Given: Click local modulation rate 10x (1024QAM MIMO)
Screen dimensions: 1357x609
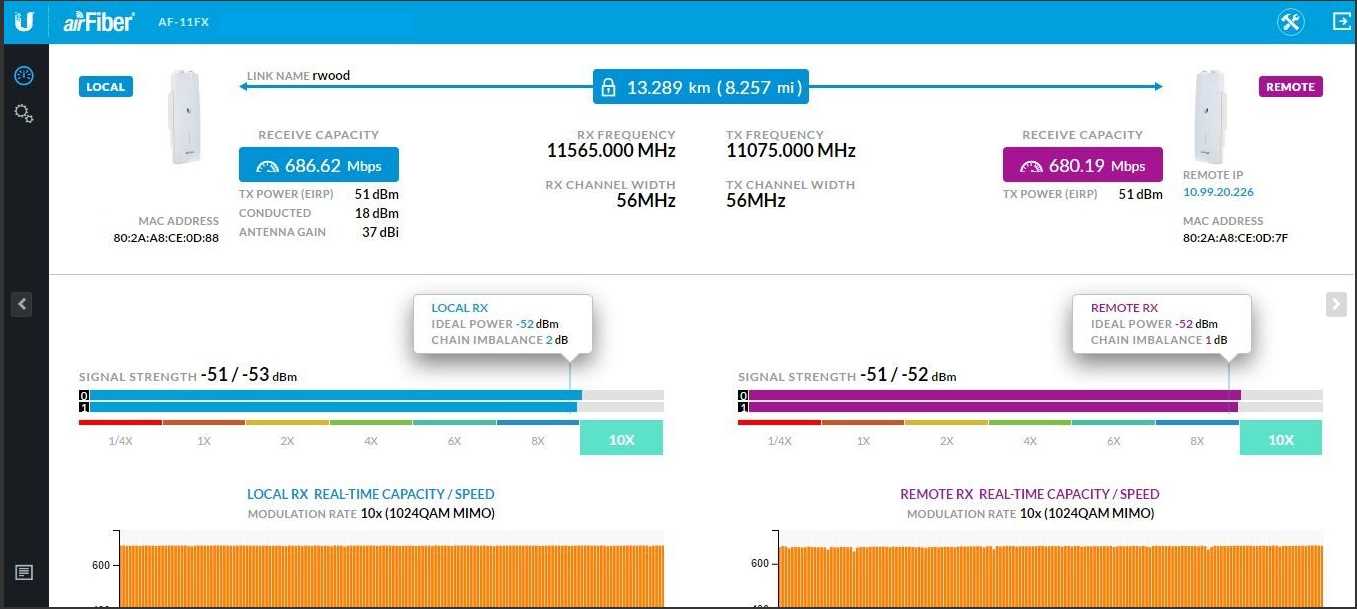Looking at the screenshot, I should point(428,514).
